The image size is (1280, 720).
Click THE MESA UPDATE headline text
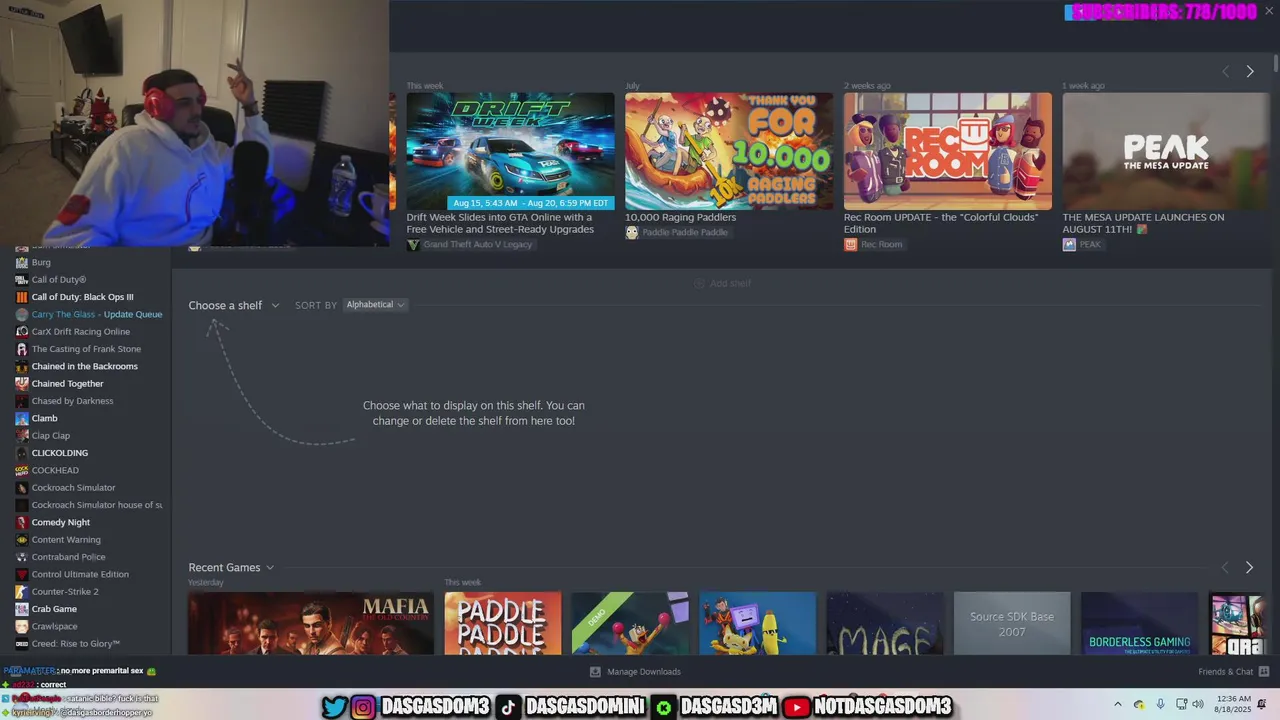(x=1143, y=223)
